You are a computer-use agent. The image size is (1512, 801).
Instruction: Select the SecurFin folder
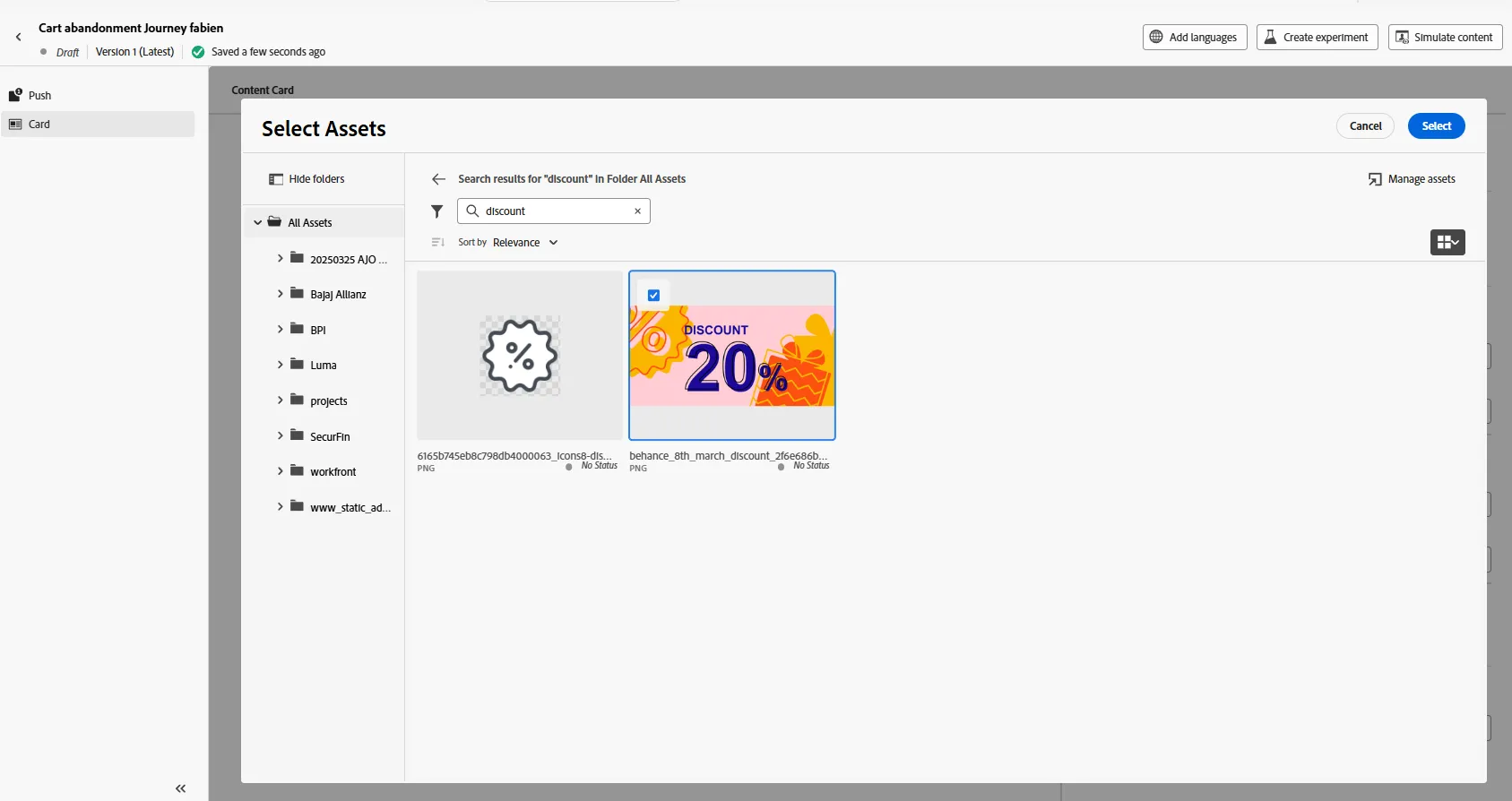pos(330,436)
